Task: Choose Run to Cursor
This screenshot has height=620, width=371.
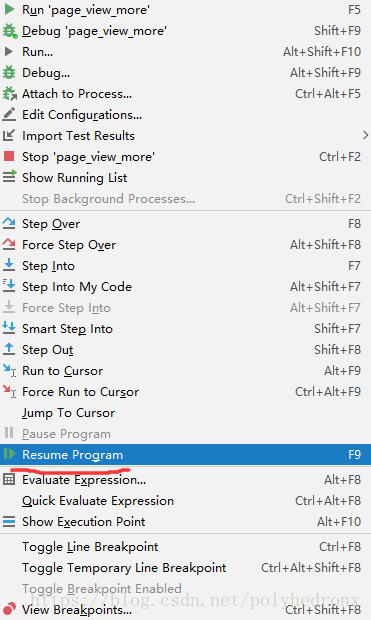Action: 186,371
